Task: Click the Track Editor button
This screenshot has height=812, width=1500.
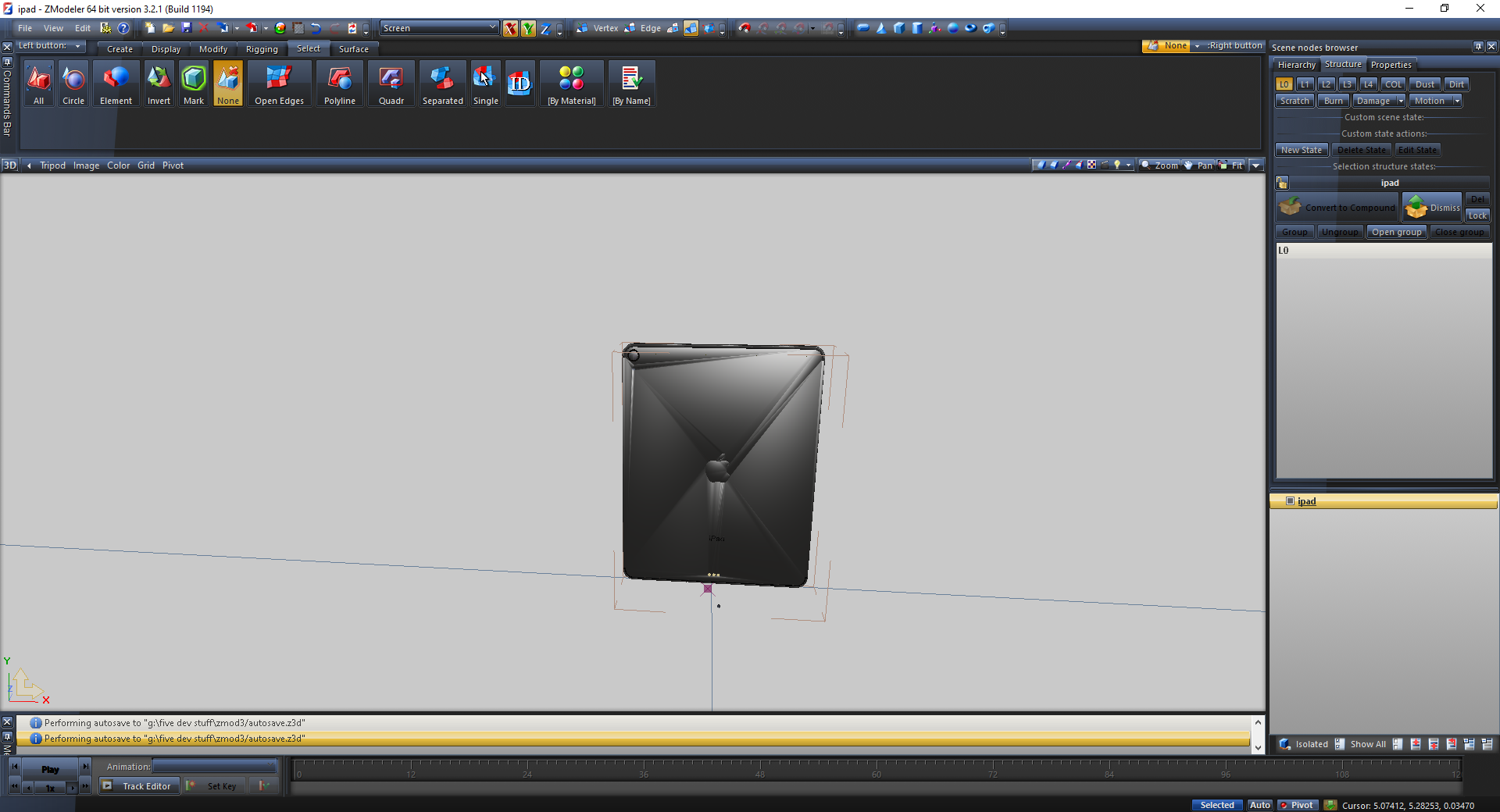Action: pyautogui.click(x=137, y=786)
